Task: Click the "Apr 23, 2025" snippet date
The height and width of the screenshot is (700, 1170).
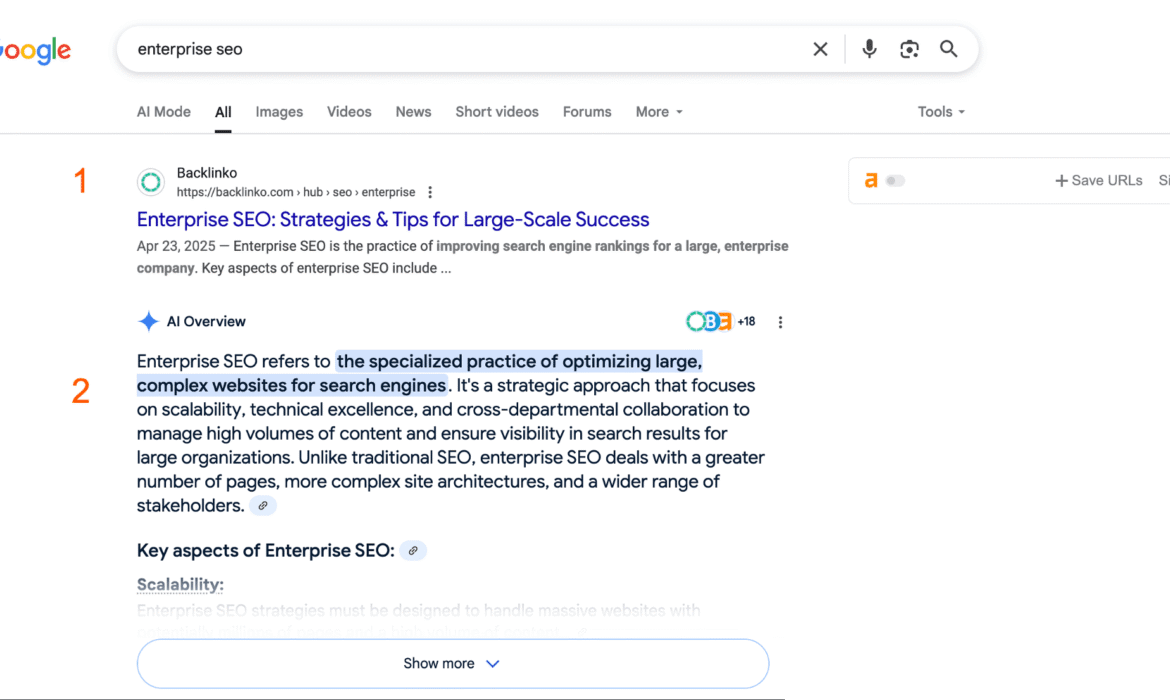Action: 176,246
